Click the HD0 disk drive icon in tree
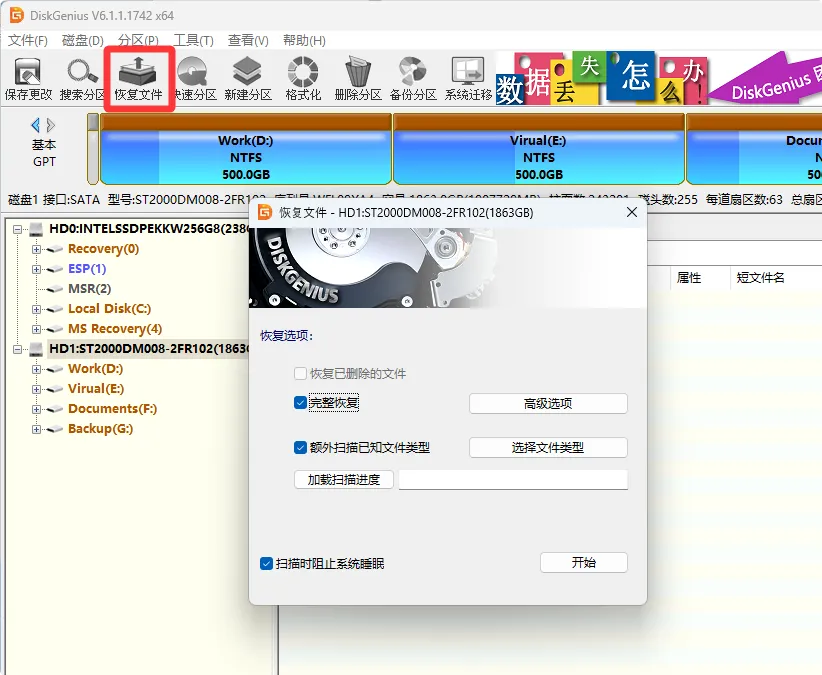The width and height of the screenshot is (822, 675). 36,228
